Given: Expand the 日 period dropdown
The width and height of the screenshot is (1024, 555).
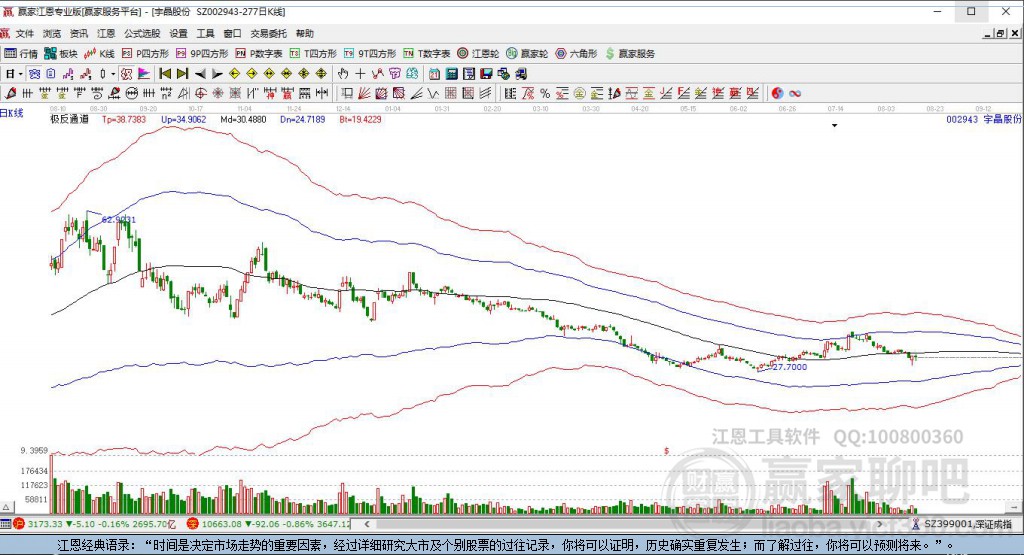Looking at the screenshot, I should click(20, 74).
